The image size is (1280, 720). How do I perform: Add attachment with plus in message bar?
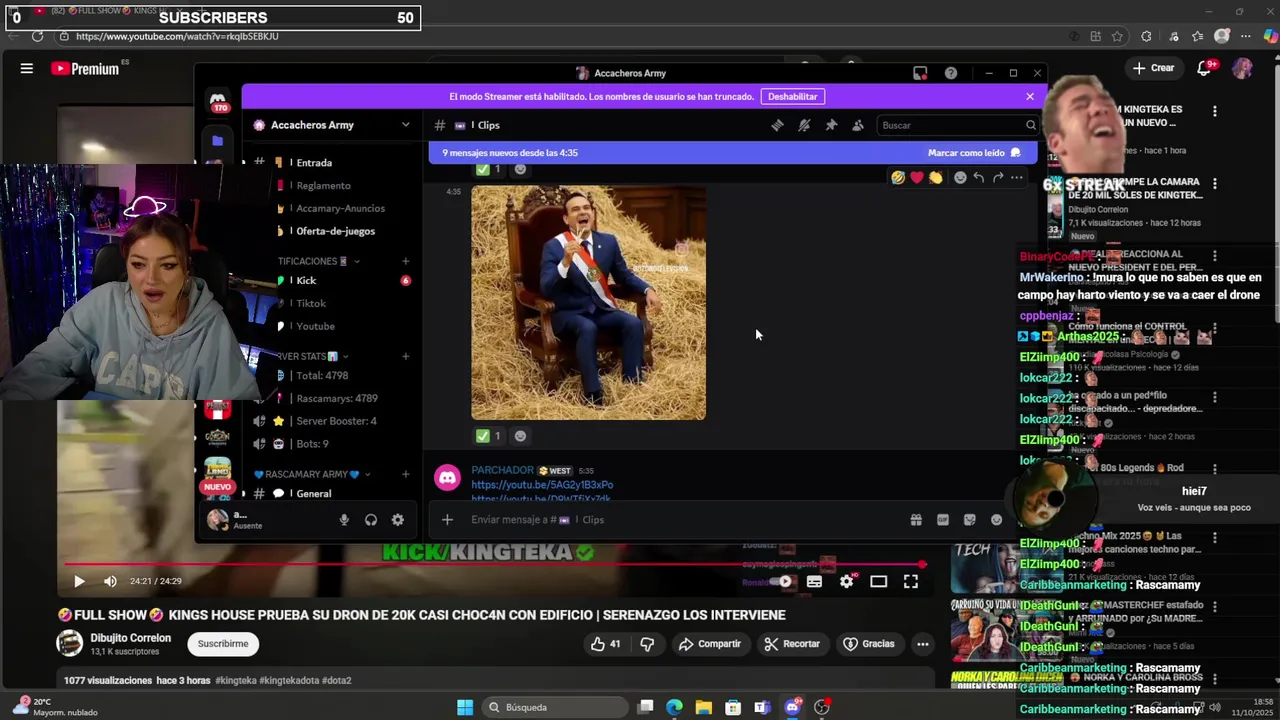pos(447,520)
